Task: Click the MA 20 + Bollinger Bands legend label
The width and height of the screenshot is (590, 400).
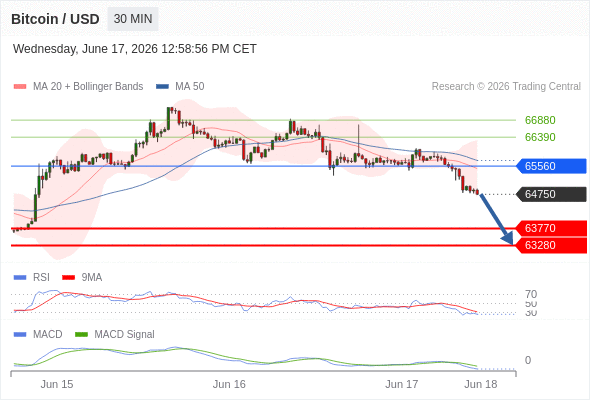Action: tap(88, 87)
